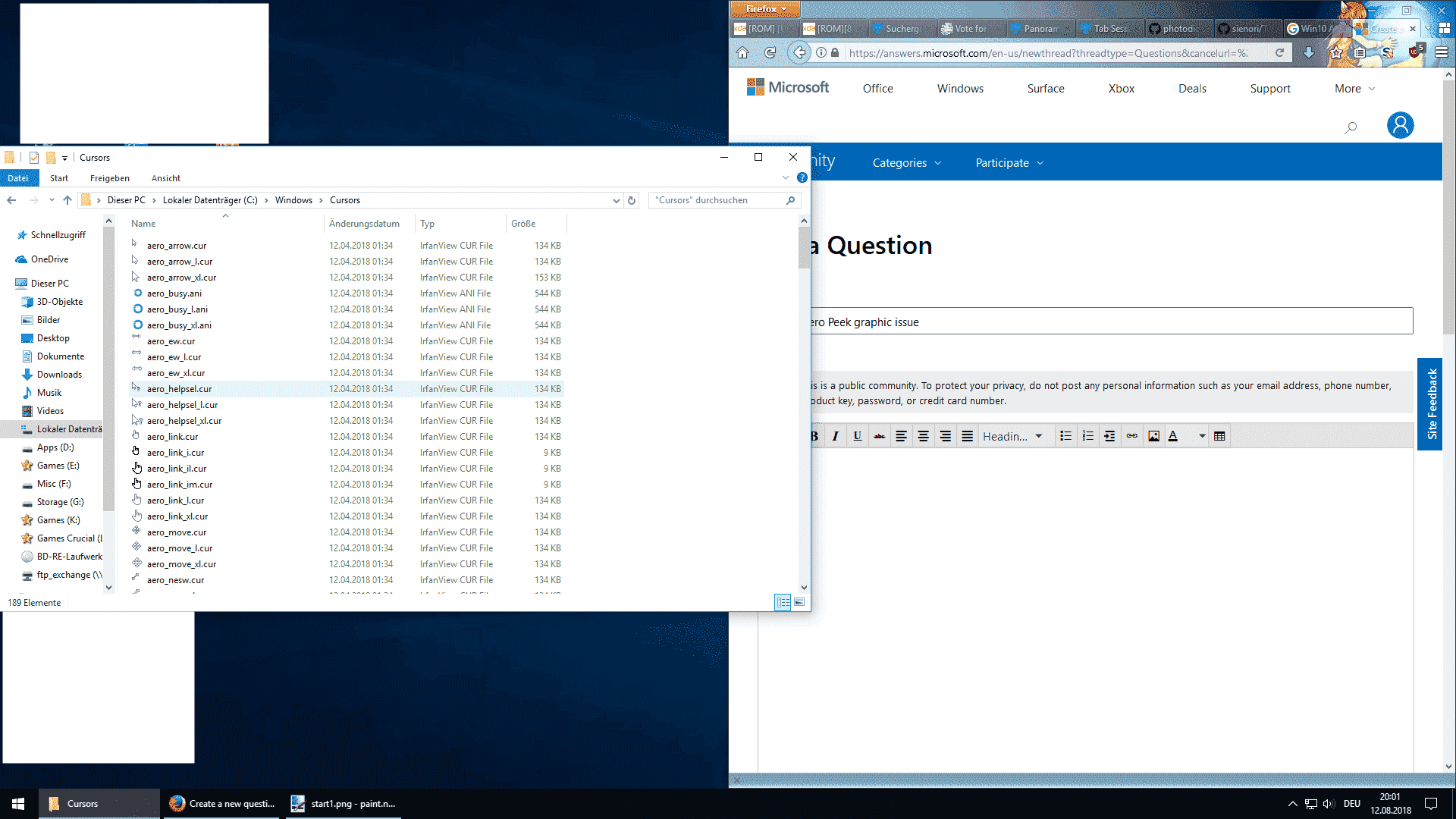Select file aero_helpsel.cur
Viewport: 1456px width, 819px height.
(x=347, y=388)
